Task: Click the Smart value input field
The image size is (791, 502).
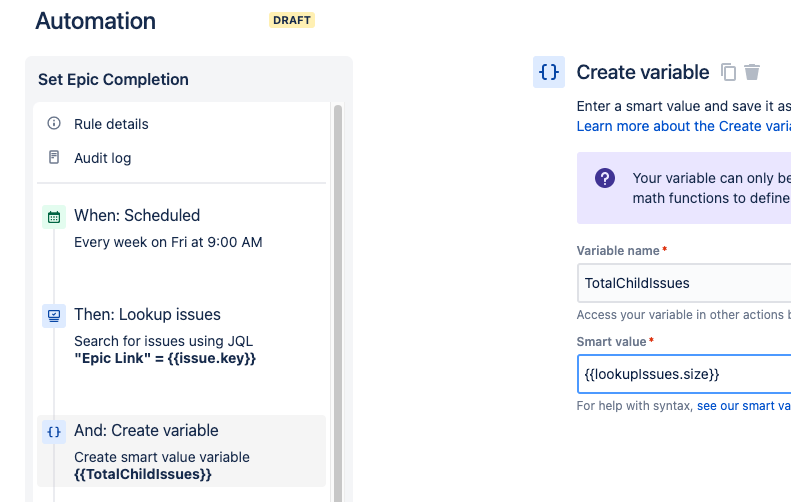Action: (684, 374)
